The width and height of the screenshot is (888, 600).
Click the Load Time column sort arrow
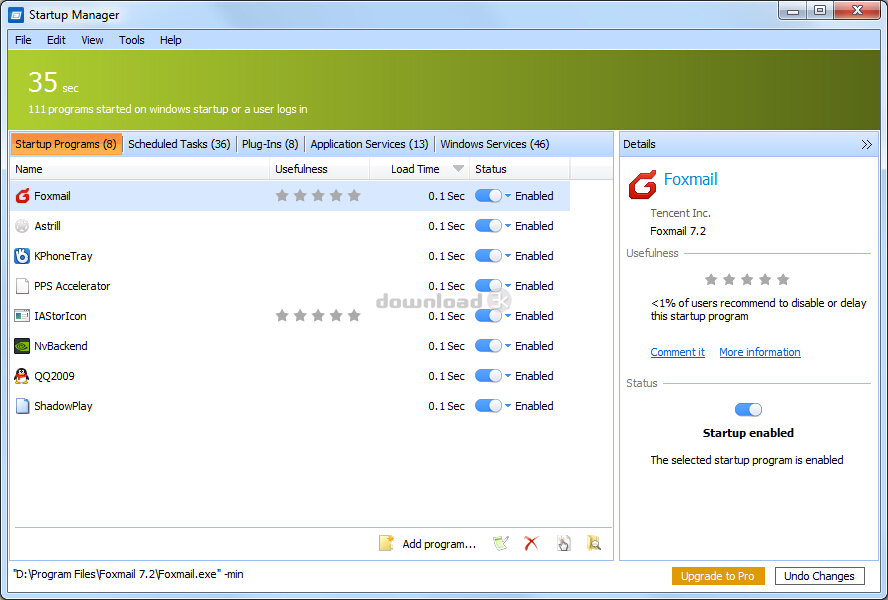click(460, 169)
